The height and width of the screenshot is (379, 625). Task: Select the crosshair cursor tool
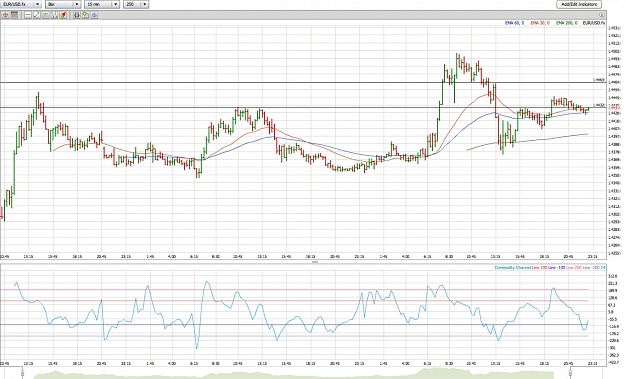pyautogui.click(x=6, y=15)
